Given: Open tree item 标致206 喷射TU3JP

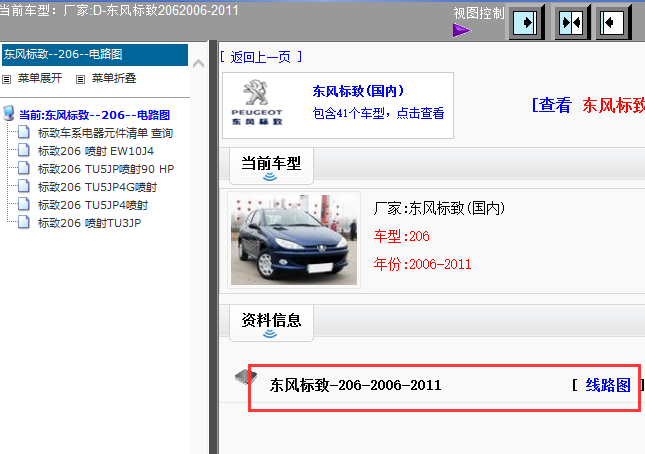Looking at the screenshot, I should 90,223.
